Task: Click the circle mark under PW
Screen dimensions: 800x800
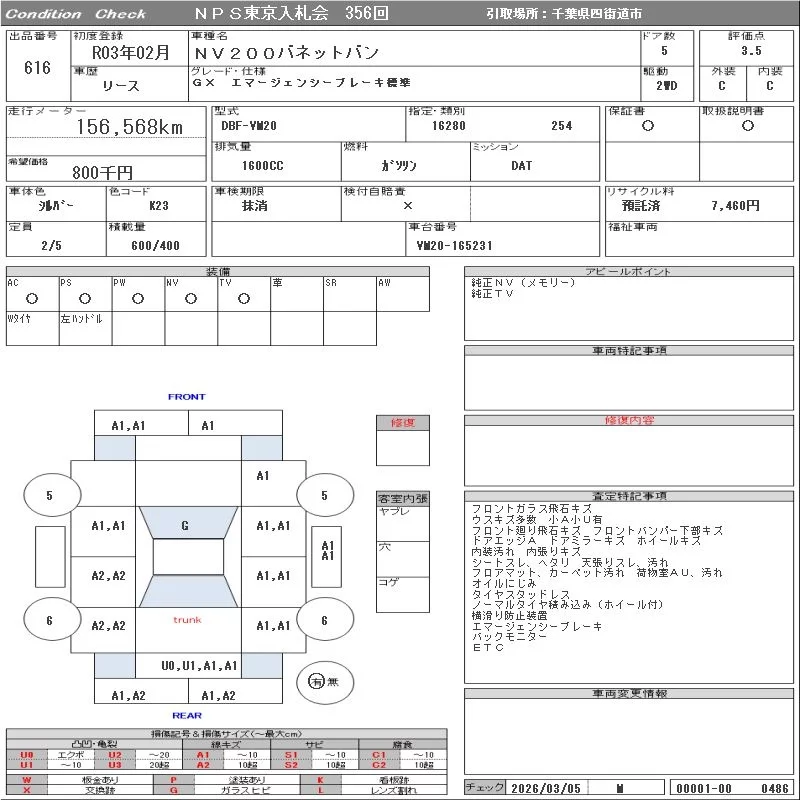Action: tap(138, 298)
